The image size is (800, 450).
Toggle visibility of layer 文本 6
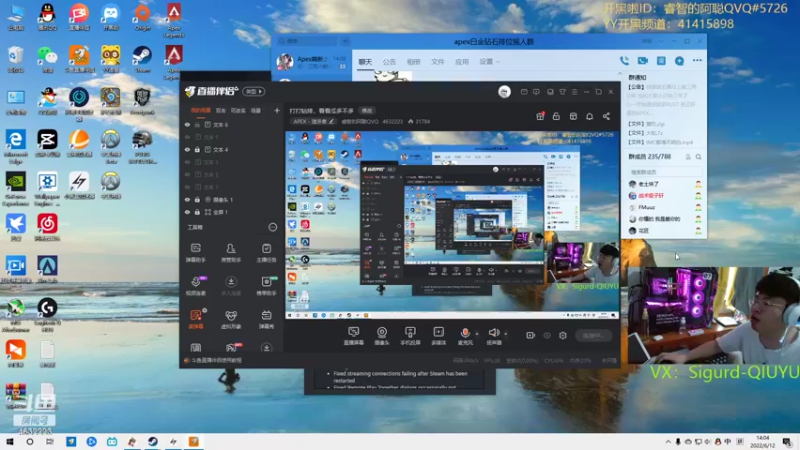(187, 124)
